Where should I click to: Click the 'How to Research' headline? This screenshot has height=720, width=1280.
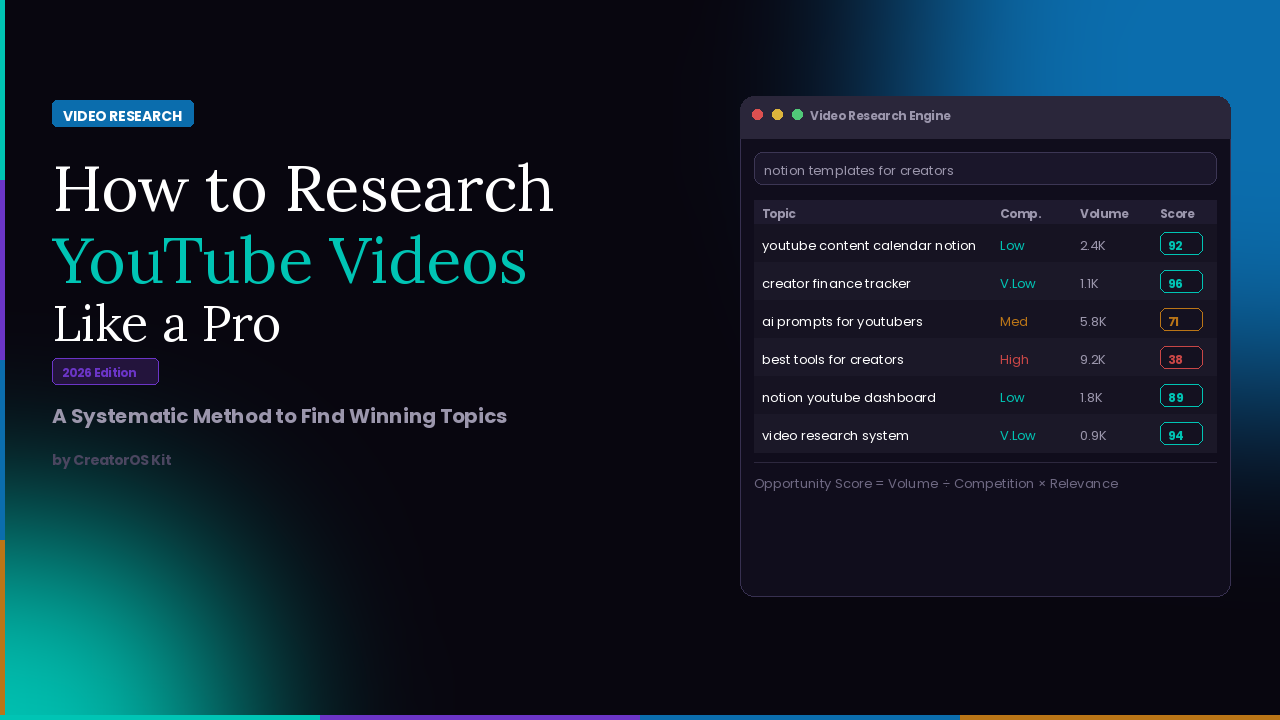[303, 189]
